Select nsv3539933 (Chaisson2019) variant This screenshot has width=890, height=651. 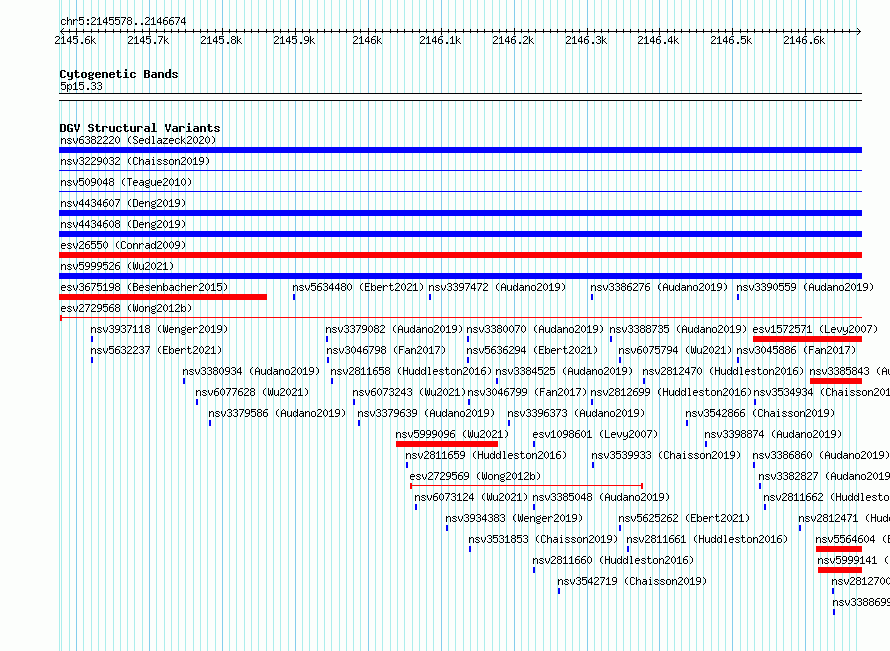(x=666, y=455)
